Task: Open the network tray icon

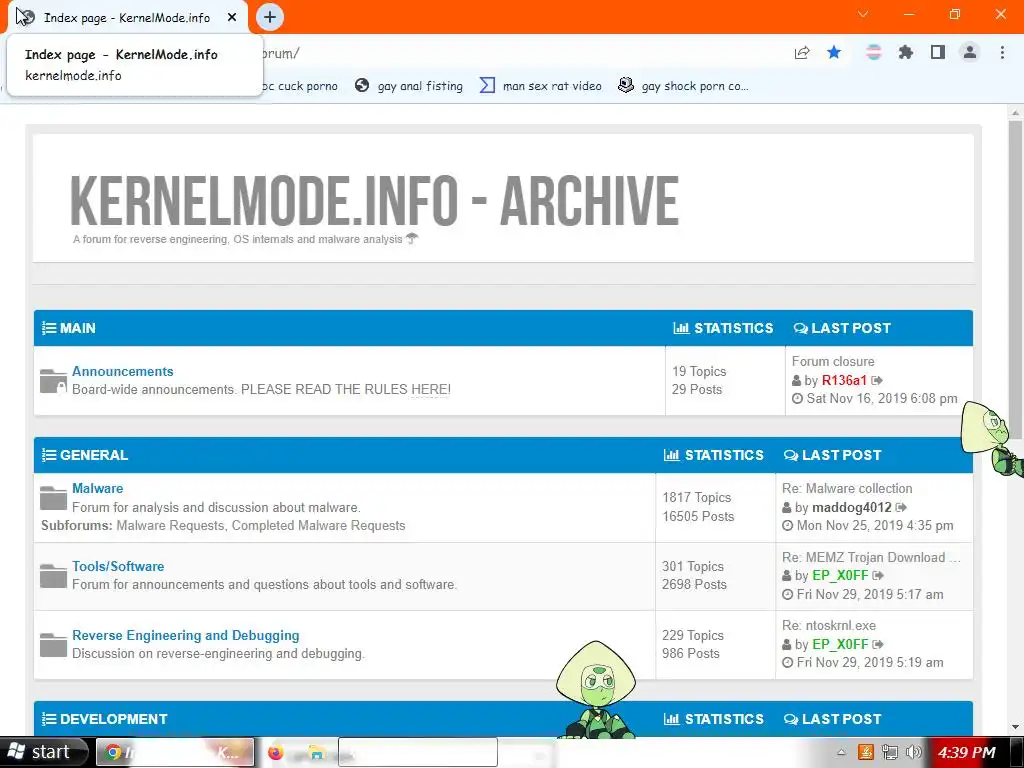Action: [x=889, y=752]
